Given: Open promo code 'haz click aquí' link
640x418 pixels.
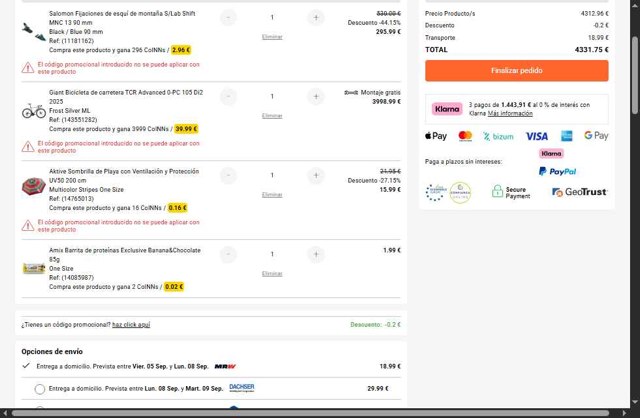Looking at the screenshot, I should coord(131,325).
